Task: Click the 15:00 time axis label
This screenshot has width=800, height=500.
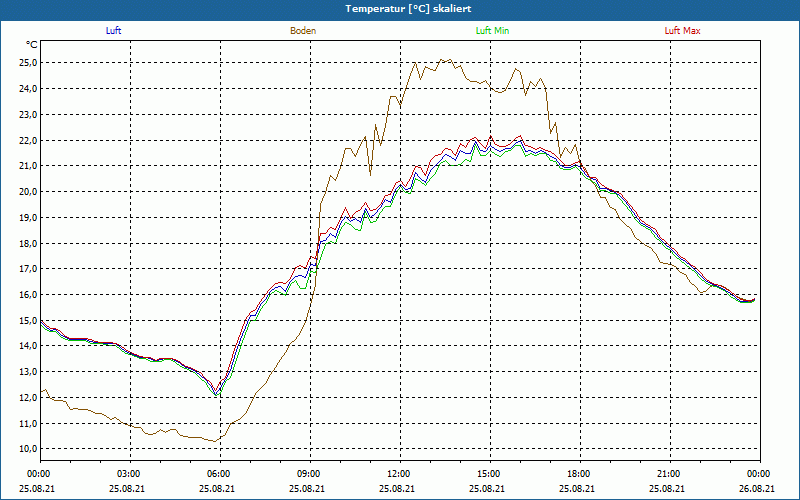Action: (490, 474)
